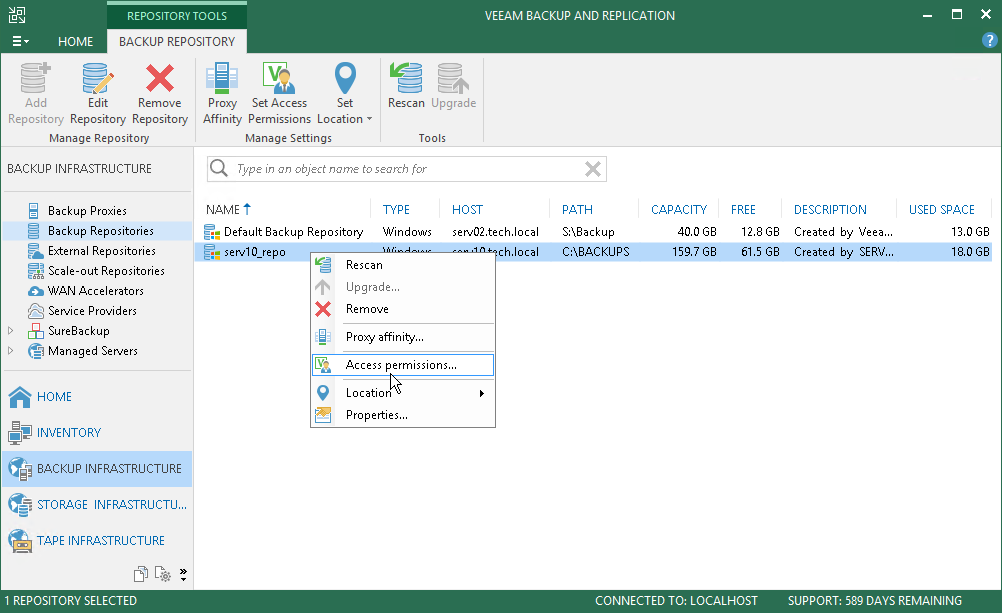Expand the Managed Servers node arrow

point(10,351)
